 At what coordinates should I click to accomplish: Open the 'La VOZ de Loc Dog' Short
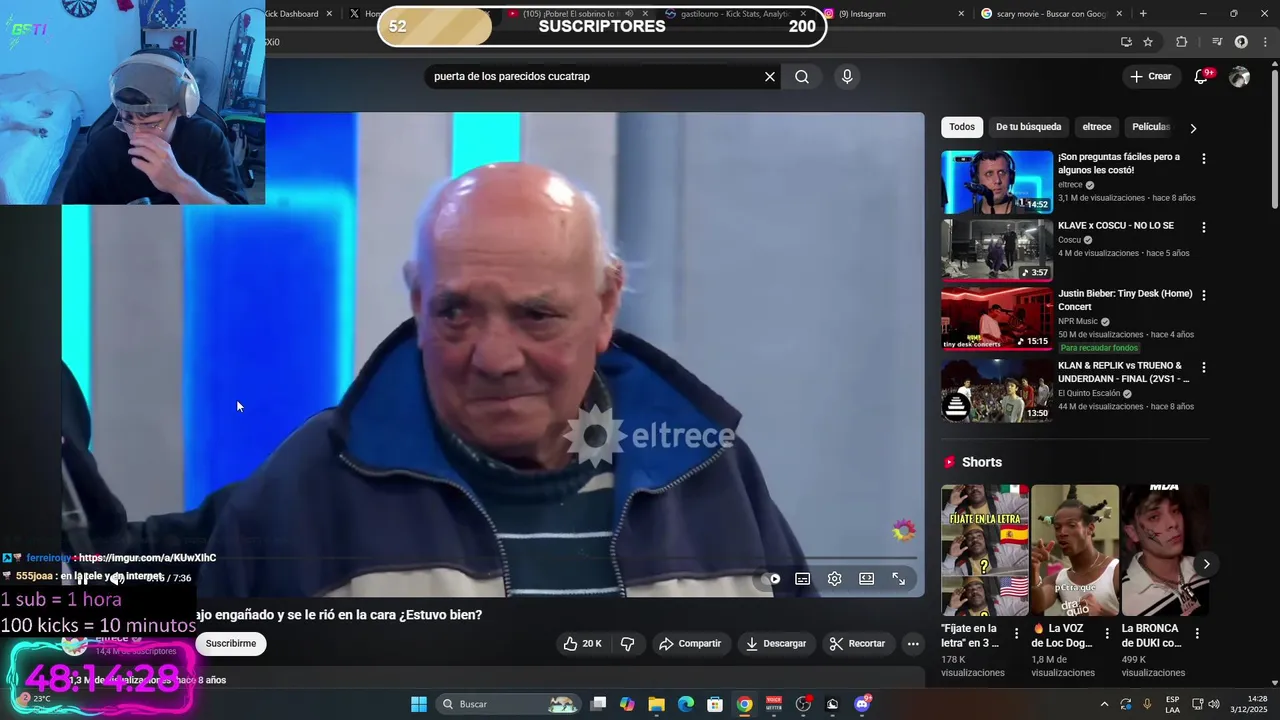click(x=1075, y=550)
